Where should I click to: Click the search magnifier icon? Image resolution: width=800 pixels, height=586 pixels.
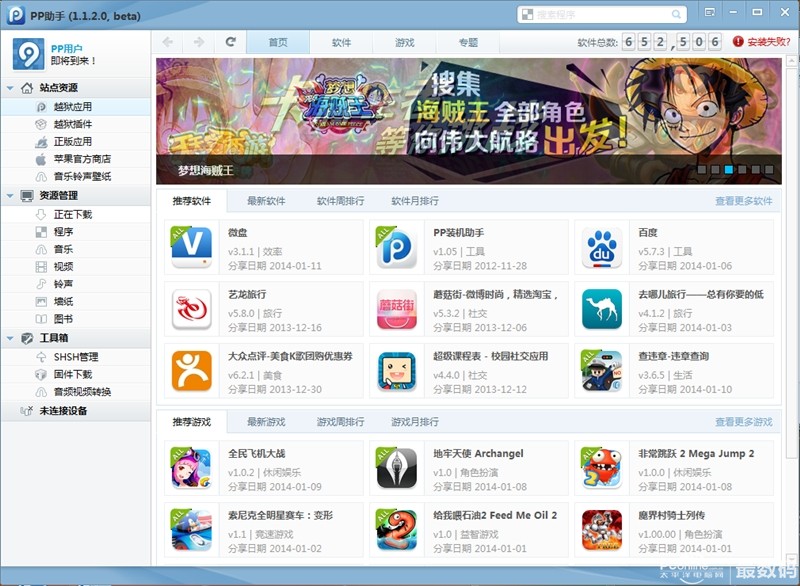tap(677, 14)
